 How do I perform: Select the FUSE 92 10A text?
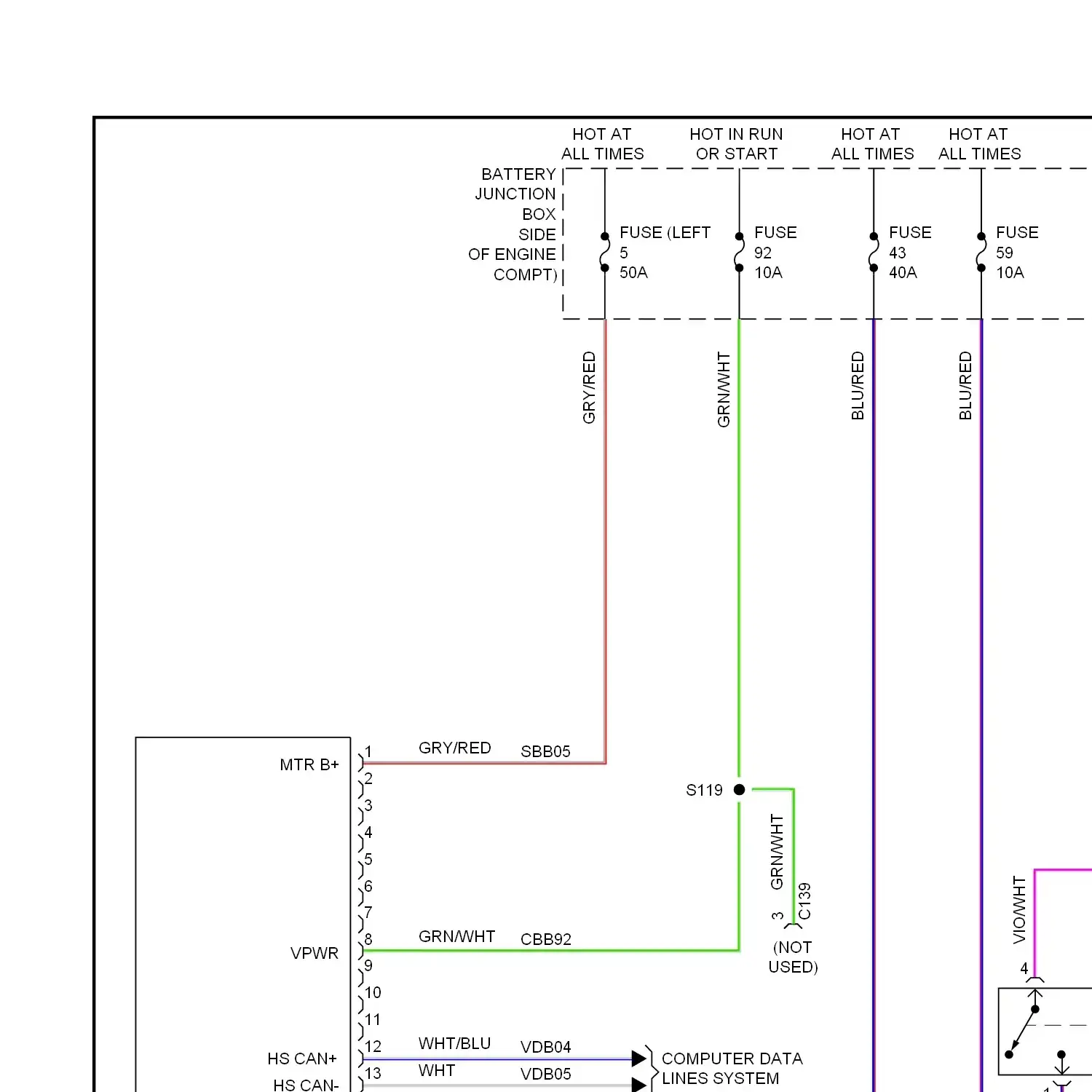coord(775,252)
